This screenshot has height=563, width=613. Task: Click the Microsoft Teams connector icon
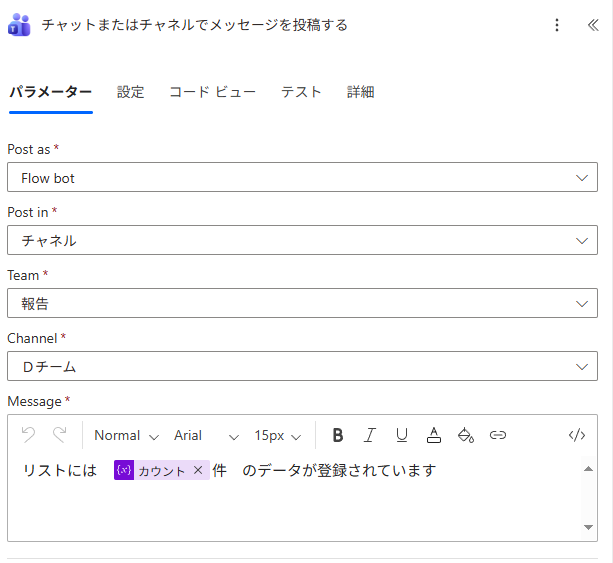point(19,25)
